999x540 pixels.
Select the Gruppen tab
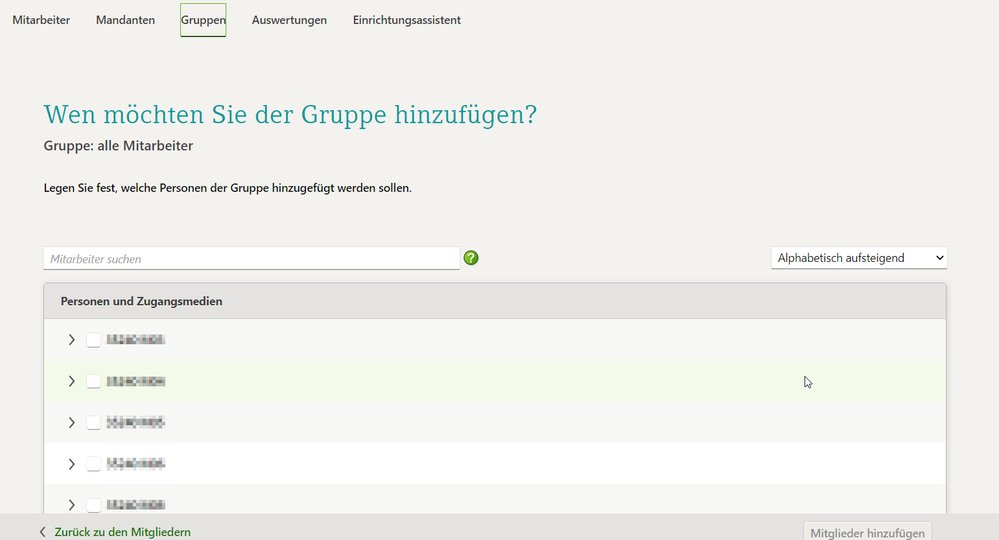tap(203, 20)
